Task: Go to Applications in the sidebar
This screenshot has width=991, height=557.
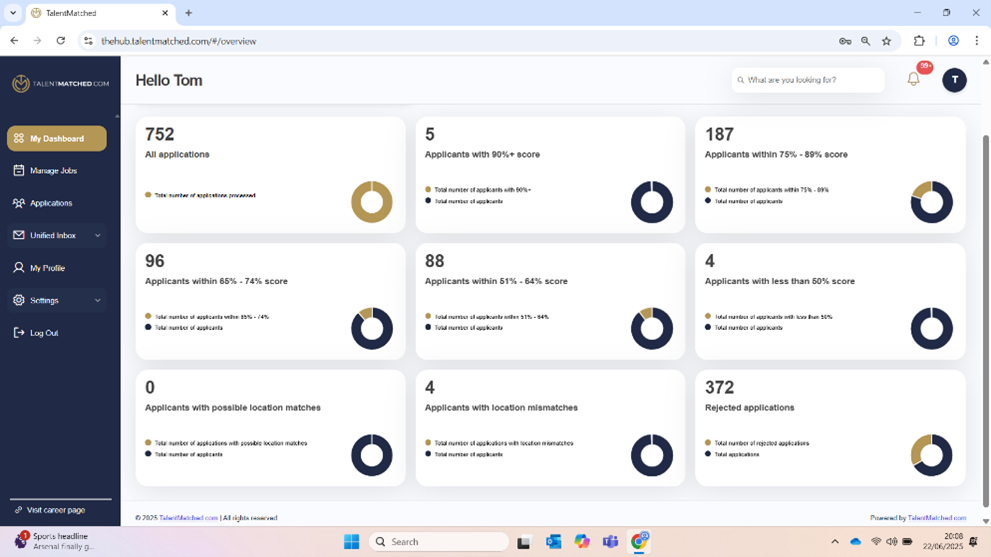Action: coord(51,203)
